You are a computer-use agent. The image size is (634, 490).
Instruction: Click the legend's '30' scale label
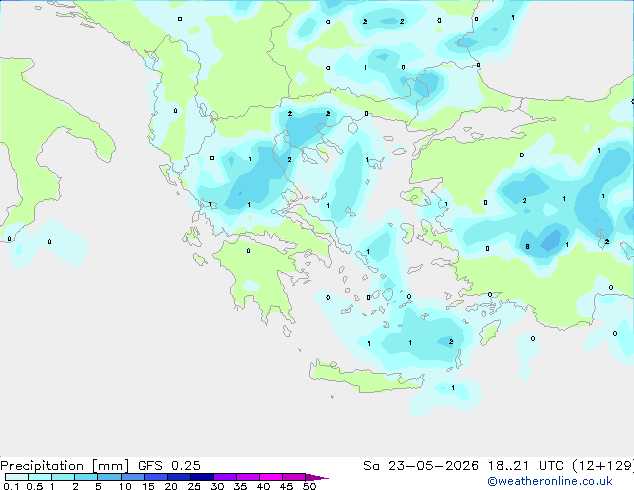pyautogui.click(x=217, y=486)
